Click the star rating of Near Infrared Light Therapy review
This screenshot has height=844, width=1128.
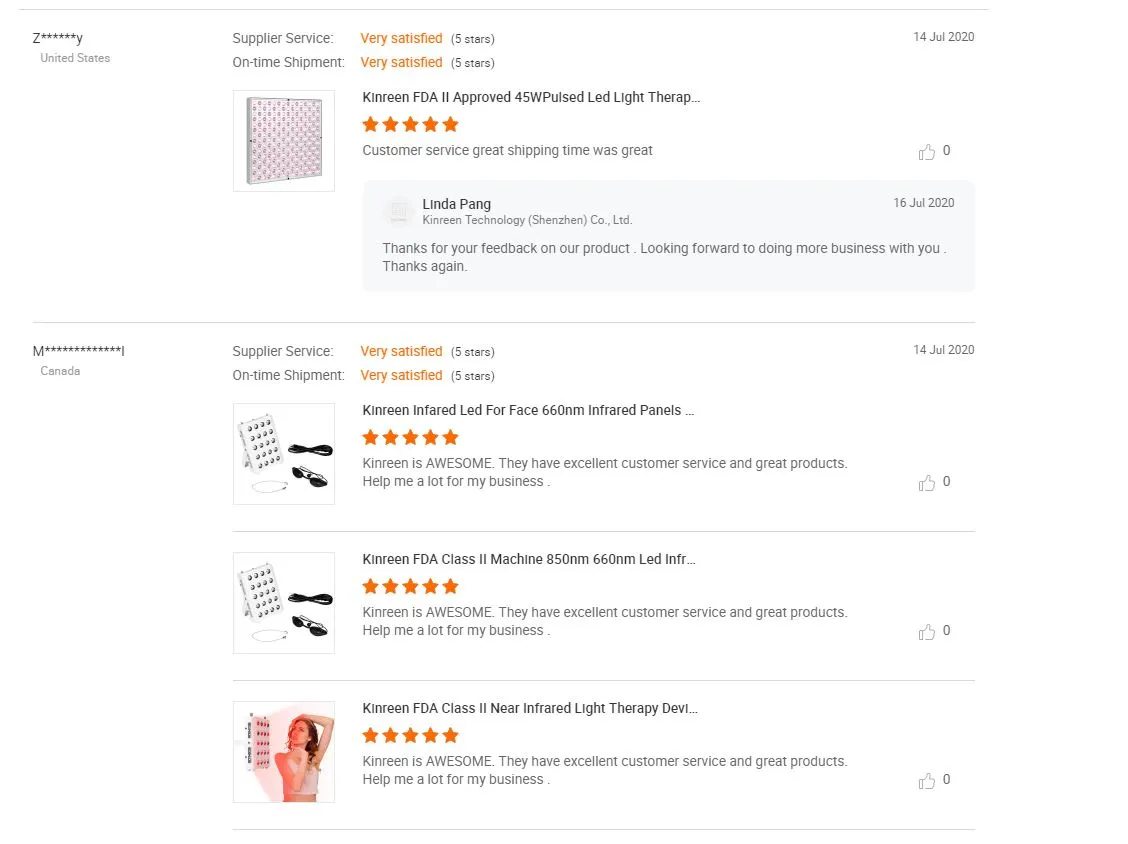click(x=410, y=735)
